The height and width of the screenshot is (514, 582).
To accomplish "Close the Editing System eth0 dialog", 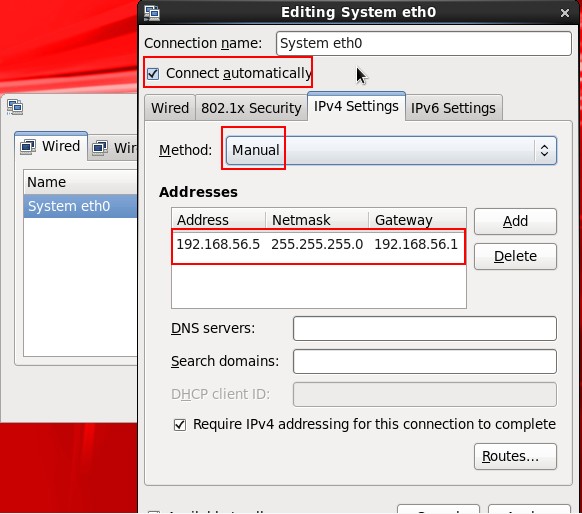I will (x=565, y=13).
